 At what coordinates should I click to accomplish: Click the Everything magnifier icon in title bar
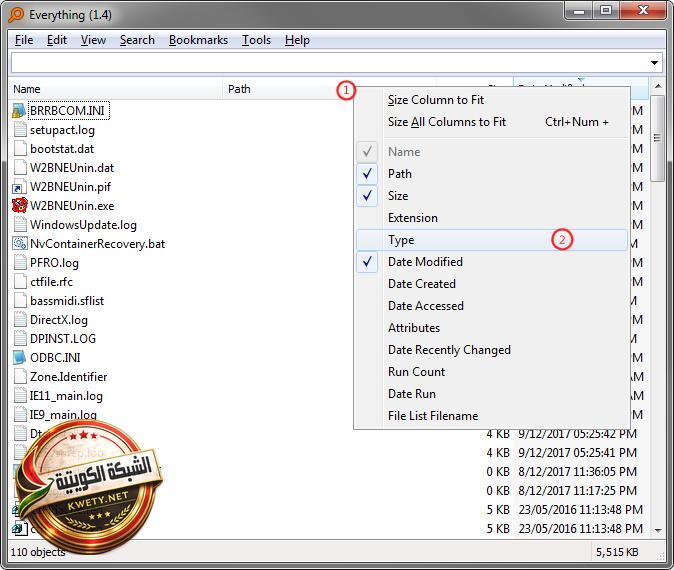[x=15, y=12]
